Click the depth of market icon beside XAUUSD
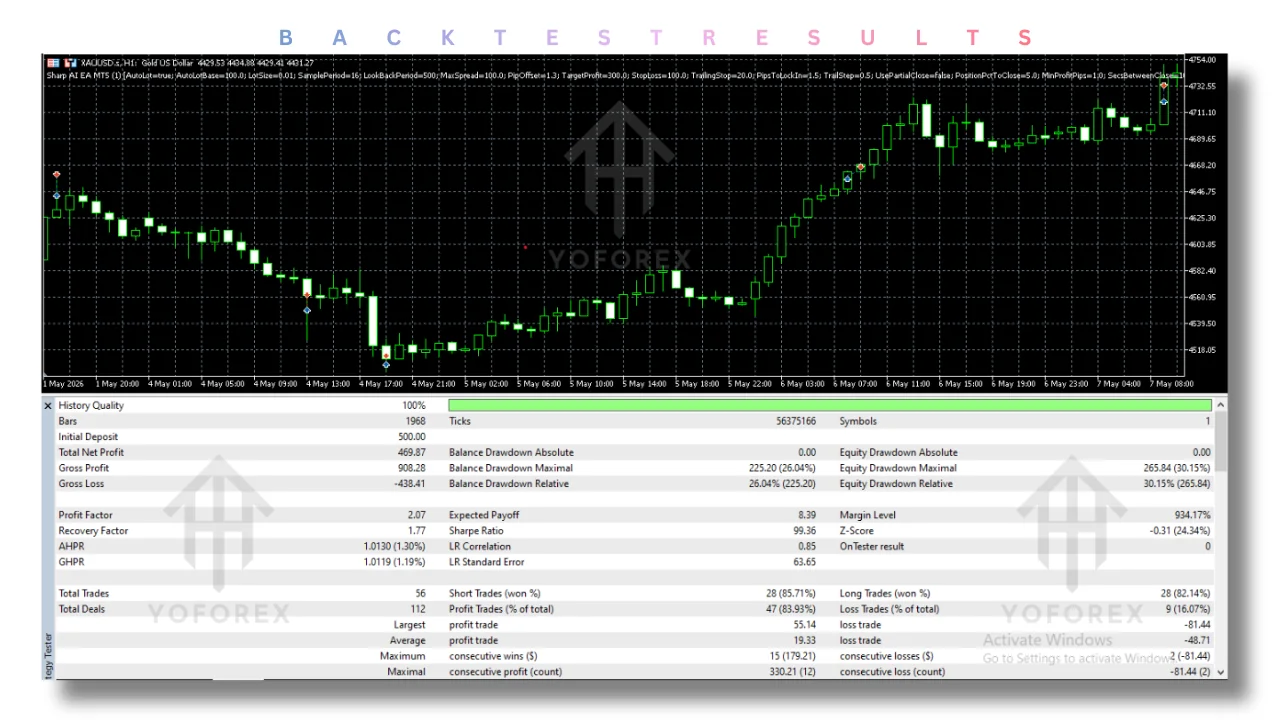This screenshot has height=720, width=1280. click(71, 62)
